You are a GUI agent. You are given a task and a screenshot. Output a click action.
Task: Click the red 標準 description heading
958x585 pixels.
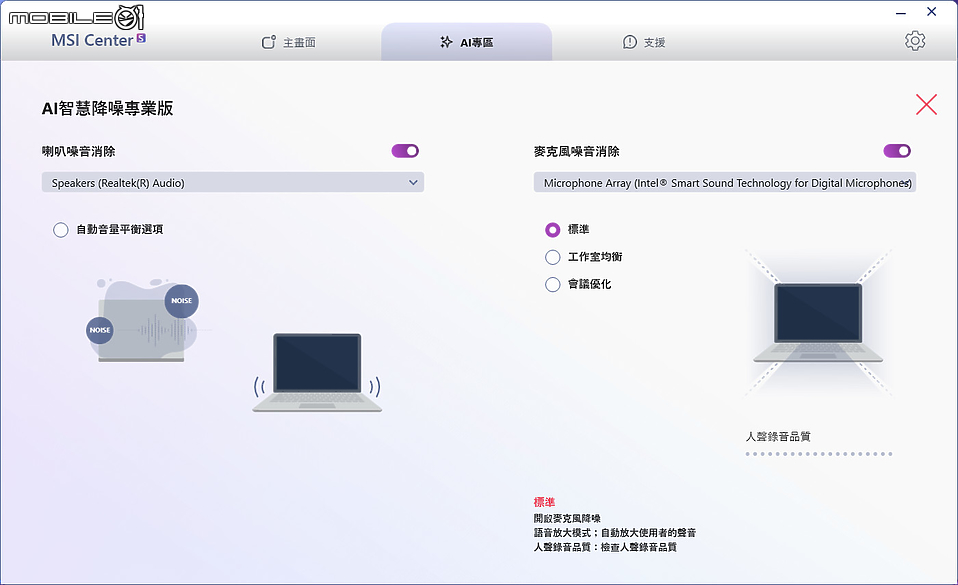pyautogui.click(x=544, y=502)
